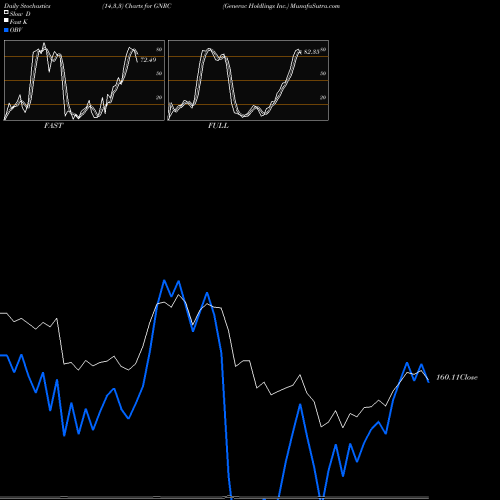This screenshot has width=500, height=500.
Task: Click the 50 axis label in FULL chart
Action: click(323, 73)
